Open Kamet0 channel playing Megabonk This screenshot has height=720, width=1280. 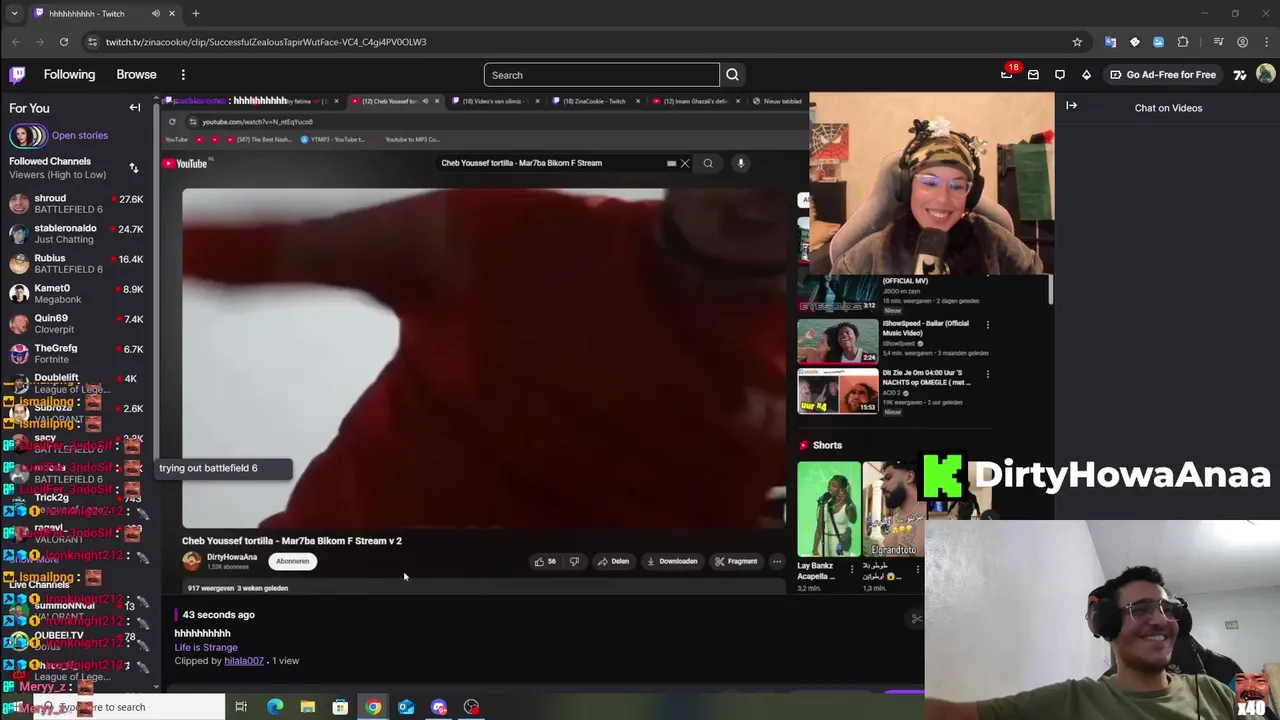pos(77,294)
